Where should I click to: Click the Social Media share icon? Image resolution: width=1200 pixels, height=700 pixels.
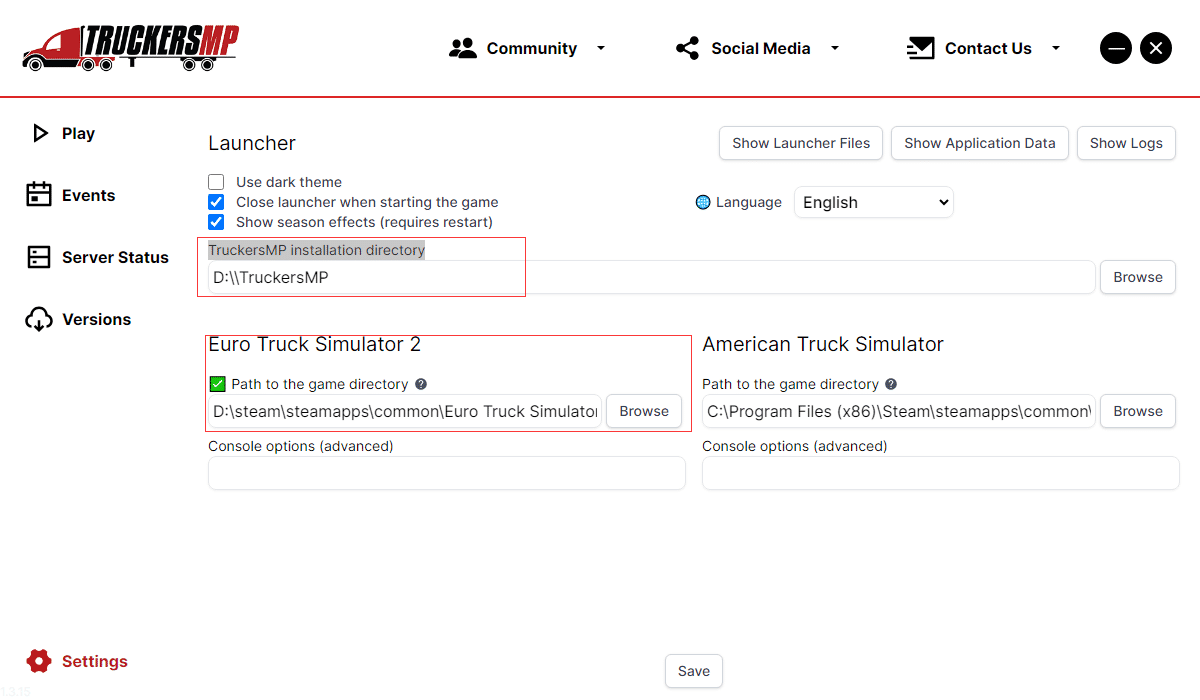click(x=687, y=48)
